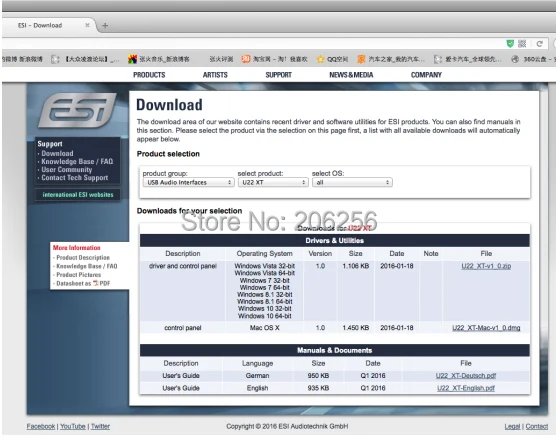Expand the select product dropdown showing U22 XT
The image size is (556, 441).
[x=273, y=182]
